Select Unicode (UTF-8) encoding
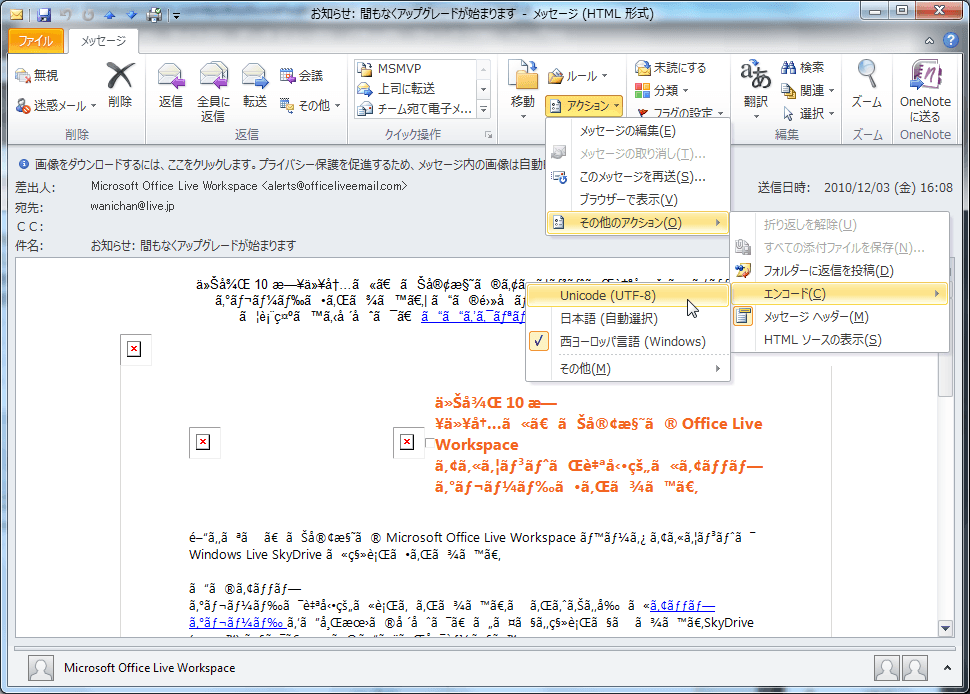The width and height of the screenshot is (970, 694). click(627, 296)
